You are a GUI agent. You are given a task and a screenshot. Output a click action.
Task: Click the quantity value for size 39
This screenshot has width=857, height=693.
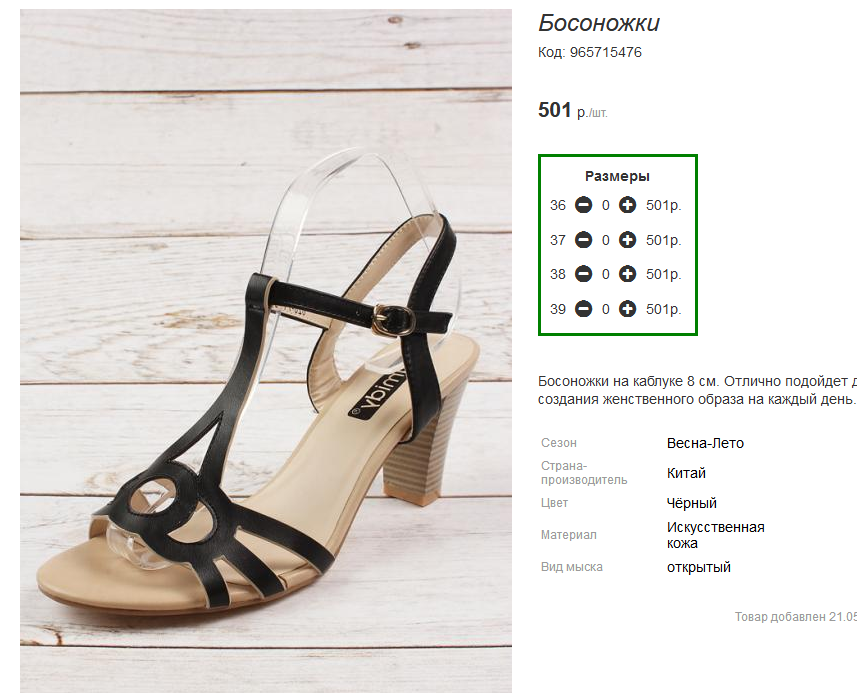pos(606,309)
